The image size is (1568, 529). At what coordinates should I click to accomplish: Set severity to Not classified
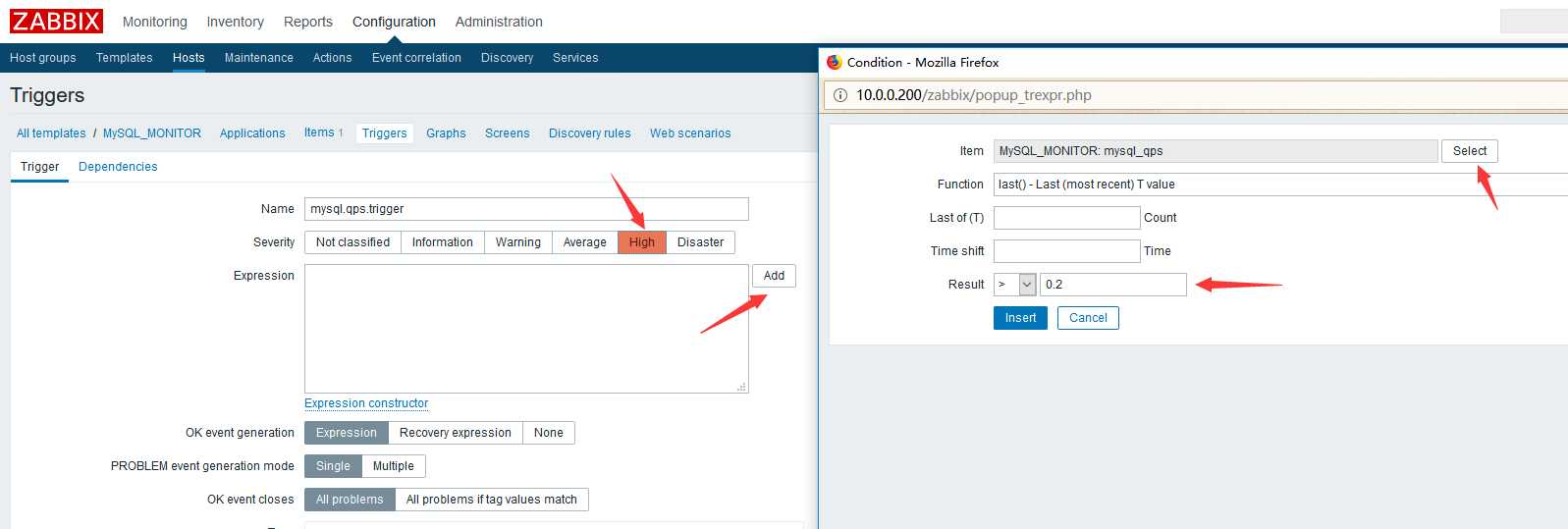point(352,242)
